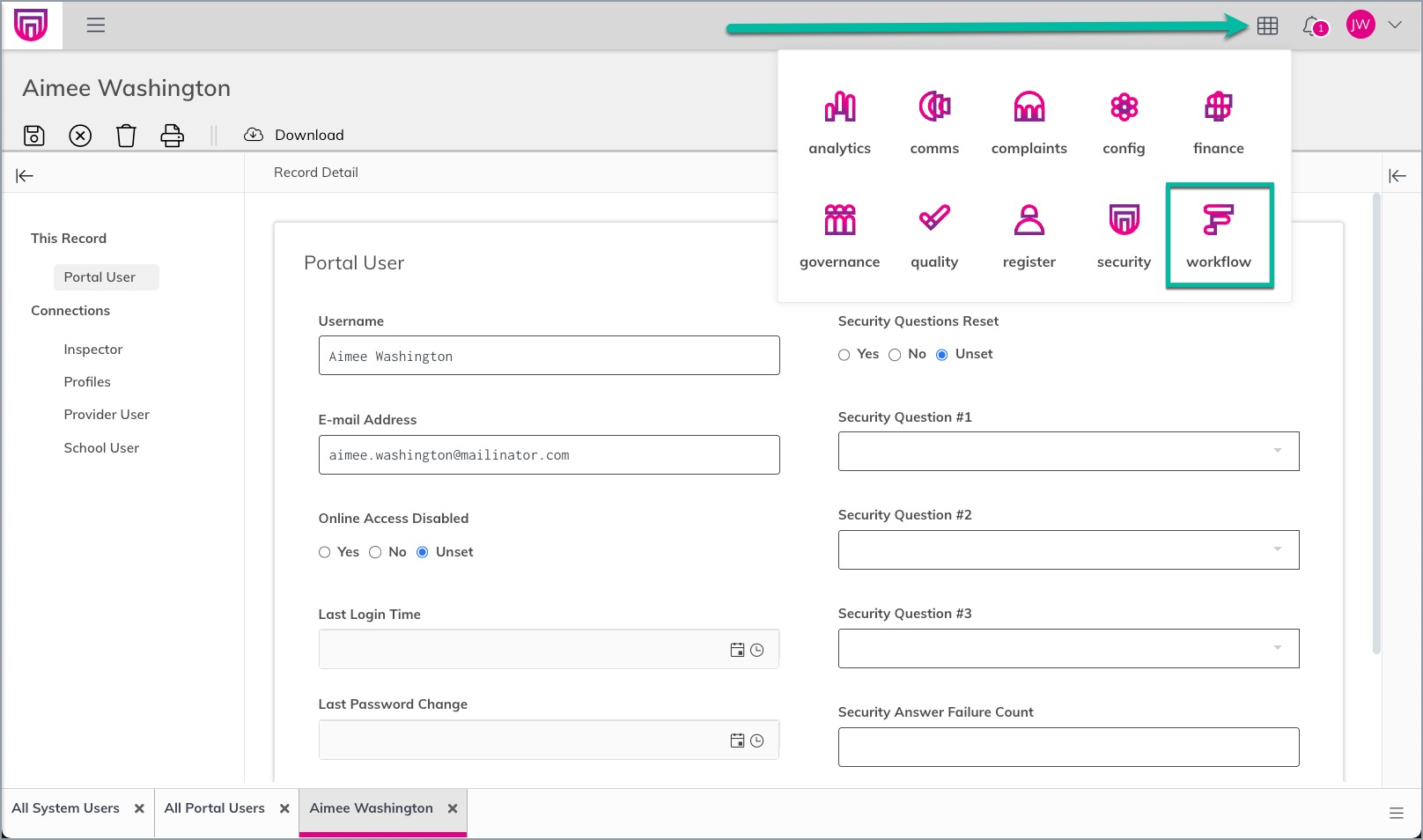Image resolution: width=1423 pixels, height=840 pixels.
Task: Open the comms app
Action: [x=934, y=122]
